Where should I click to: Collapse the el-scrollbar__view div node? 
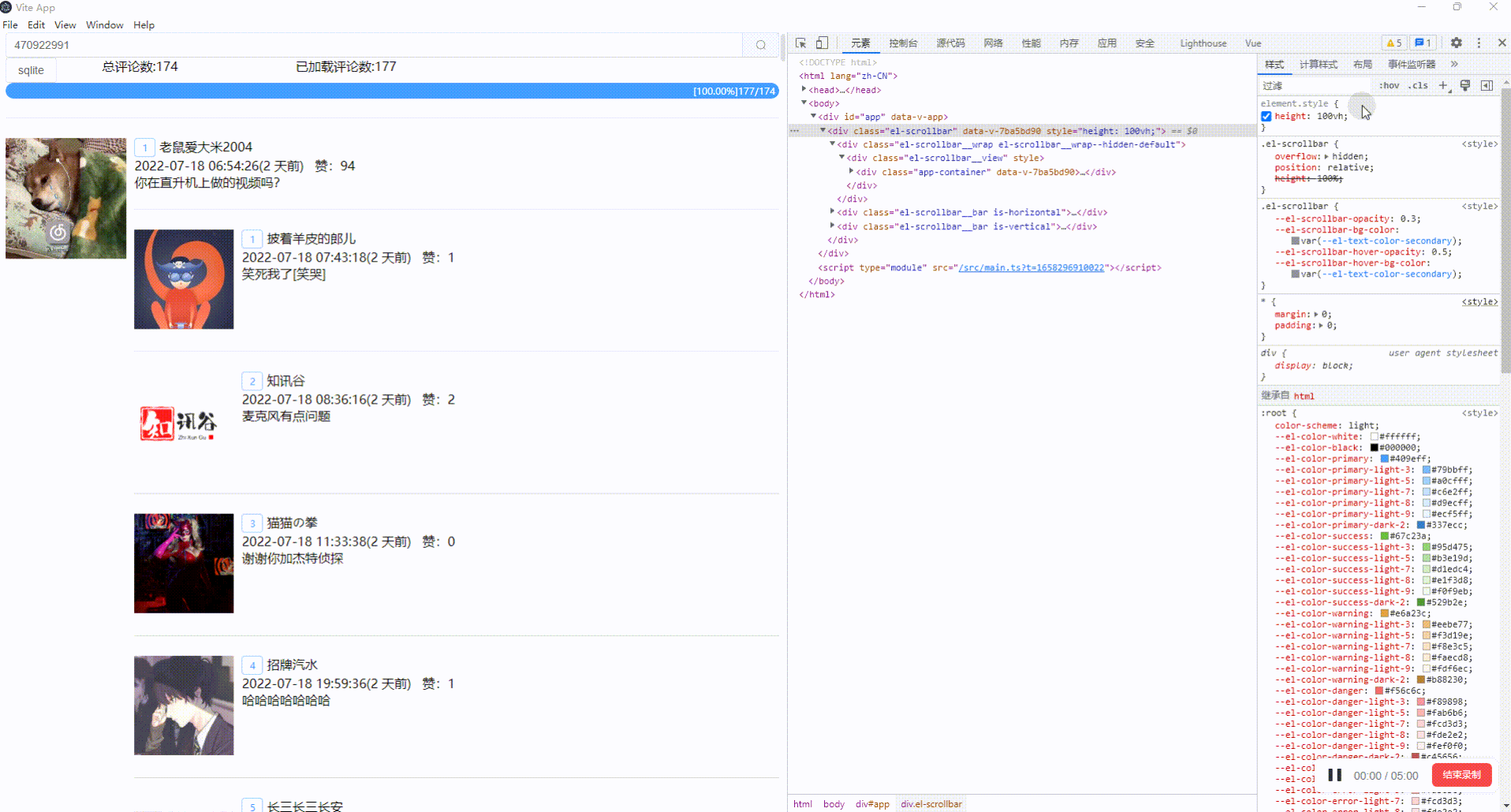click(x=841, y=158)
